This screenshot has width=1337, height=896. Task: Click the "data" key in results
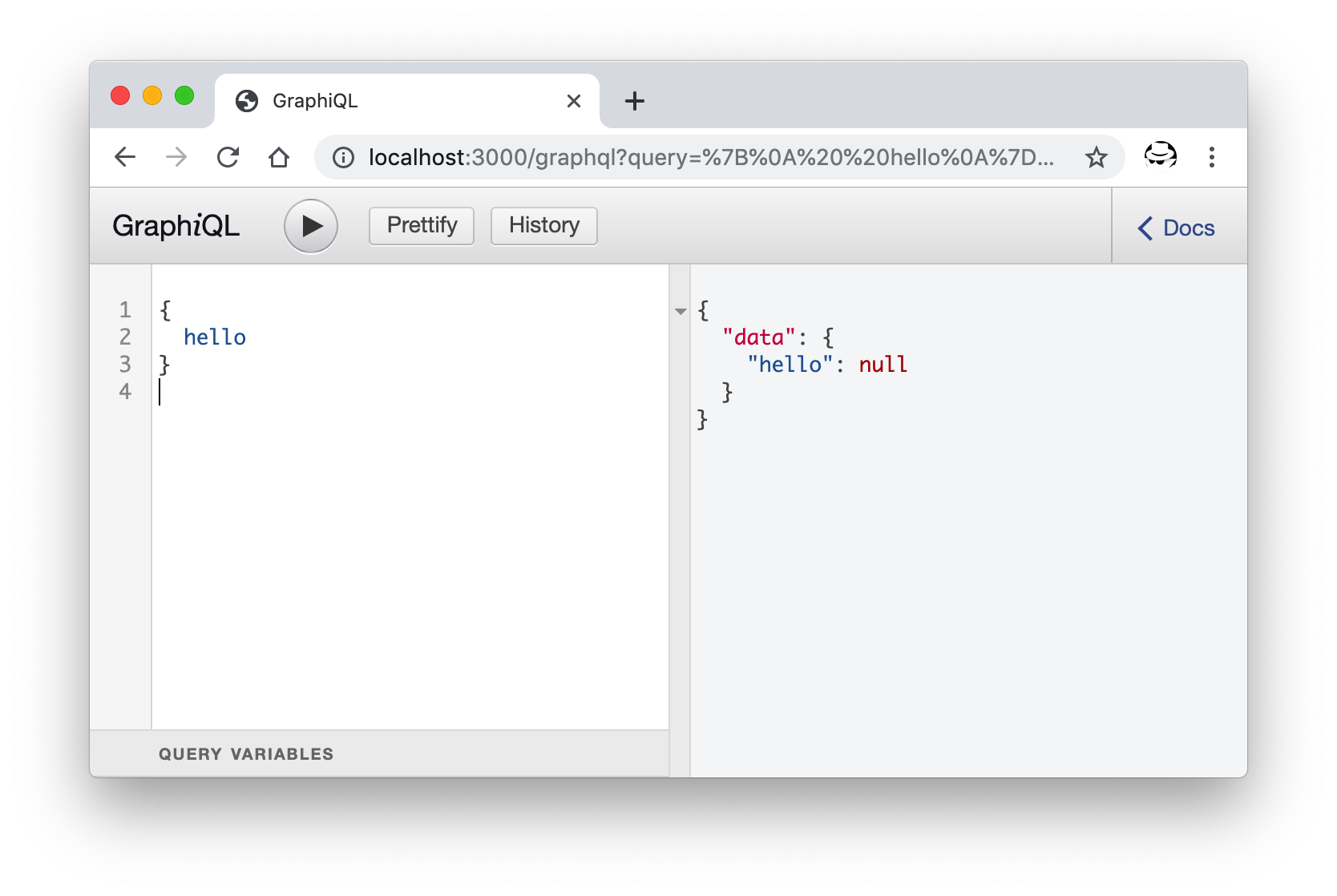click(759, 337)
